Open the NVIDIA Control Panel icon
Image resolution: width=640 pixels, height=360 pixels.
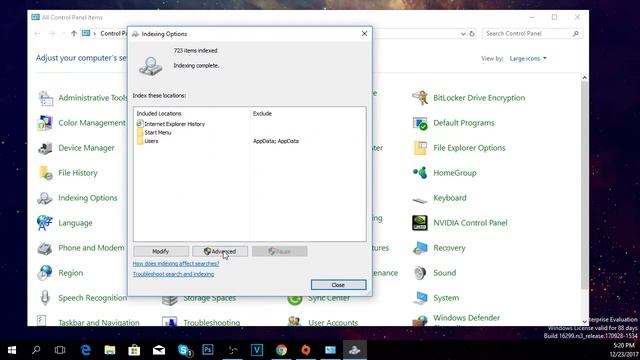[x=420, y=223]
